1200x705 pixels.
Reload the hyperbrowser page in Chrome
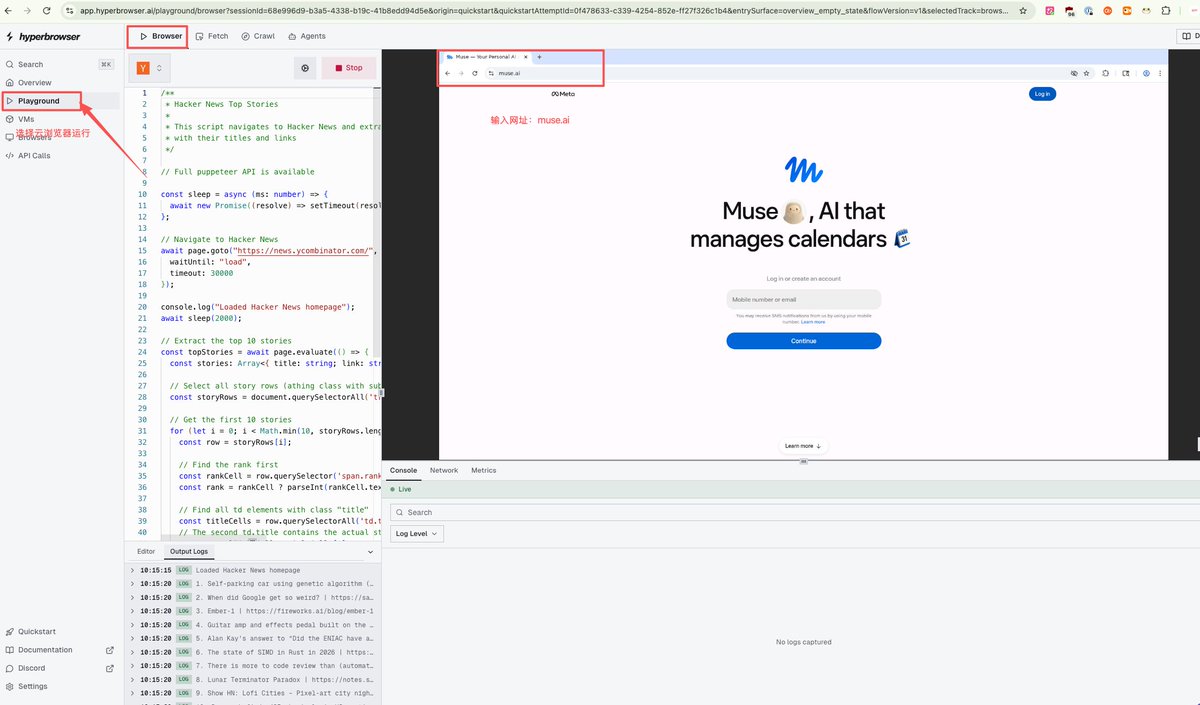(46, 11)
